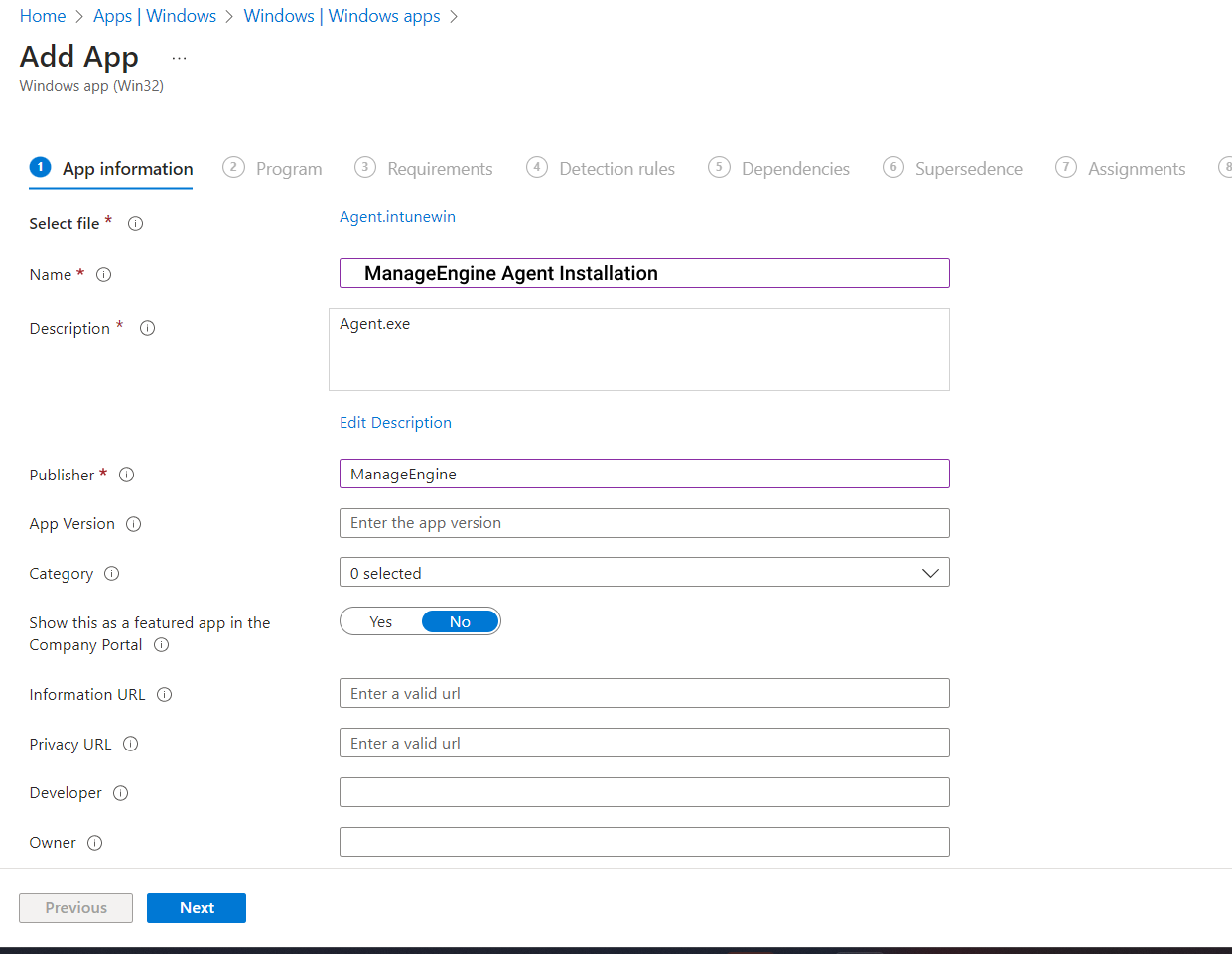Click info icon beside App Version
This screenshot has width=1232, height=954.
tap(134, 524)
